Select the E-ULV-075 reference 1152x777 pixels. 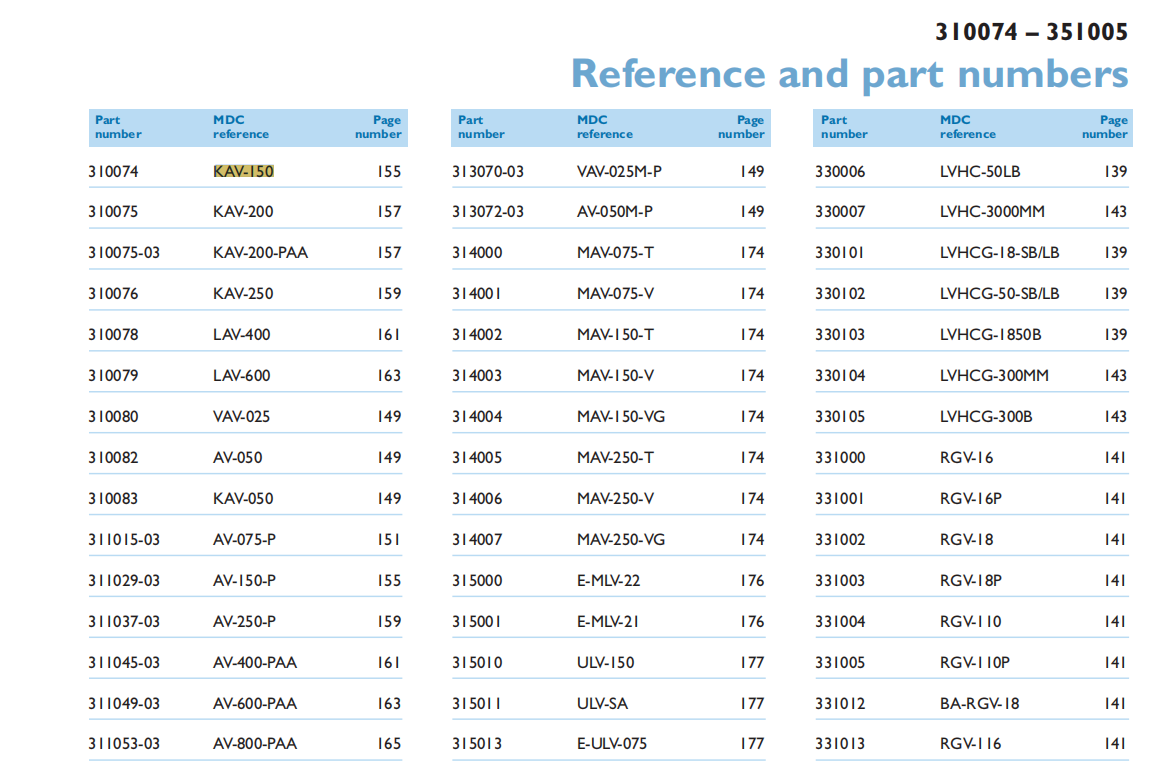612,744
